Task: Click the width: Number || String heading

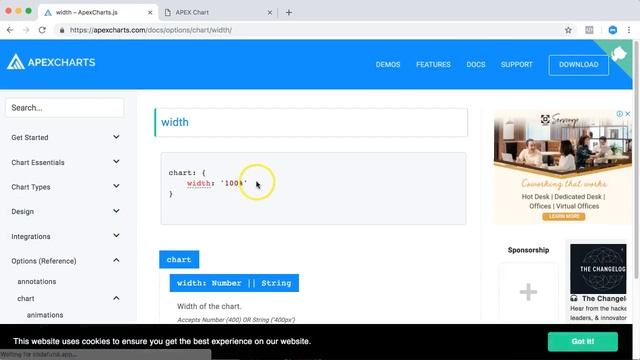Action: point(234,283)
